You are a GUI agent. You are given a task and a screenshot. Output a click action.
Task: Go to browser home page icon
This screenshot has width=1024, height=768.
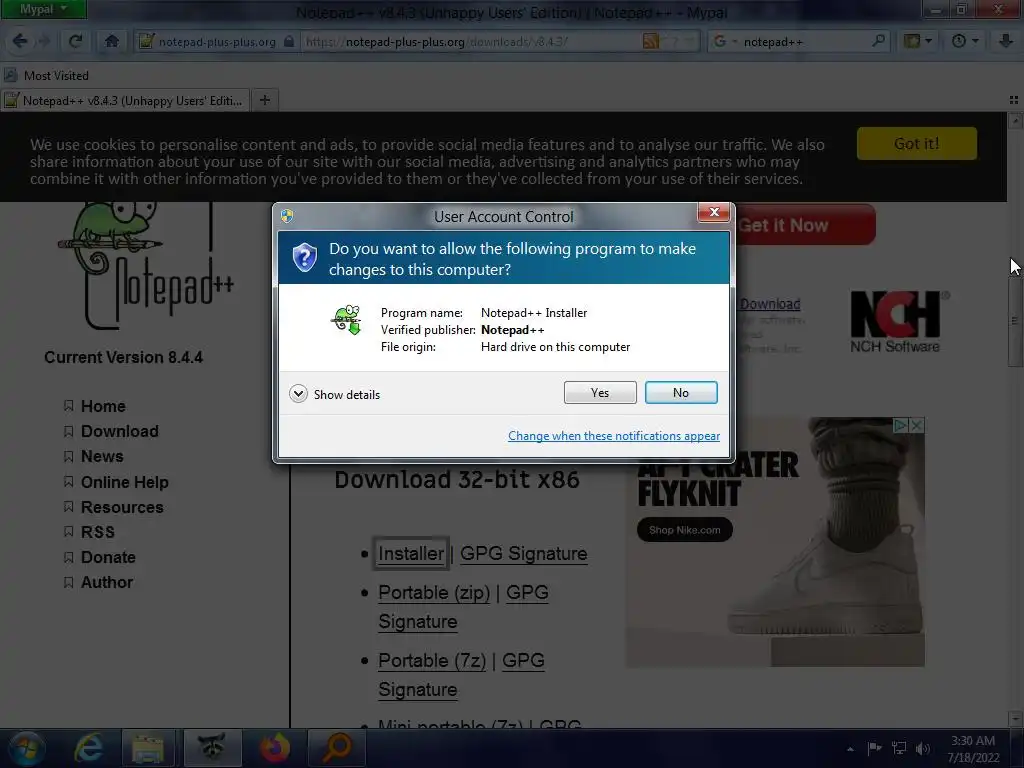tap(112, 41)
